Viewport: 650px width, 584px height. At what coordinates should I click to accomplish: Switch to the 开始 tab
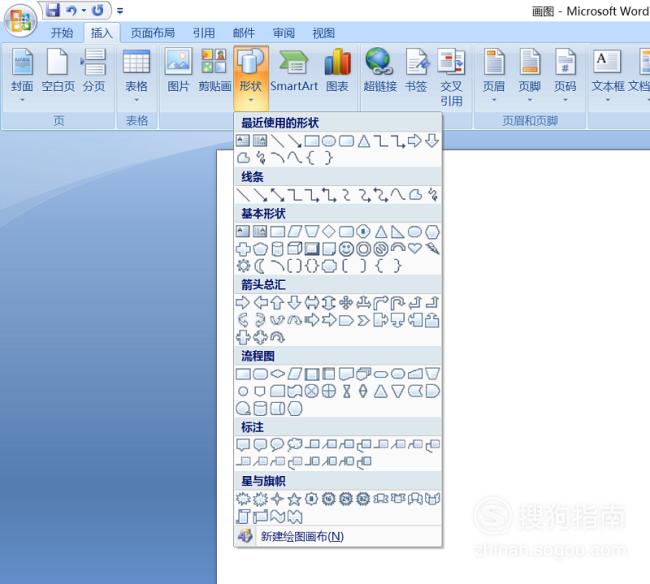click(62, 33)
